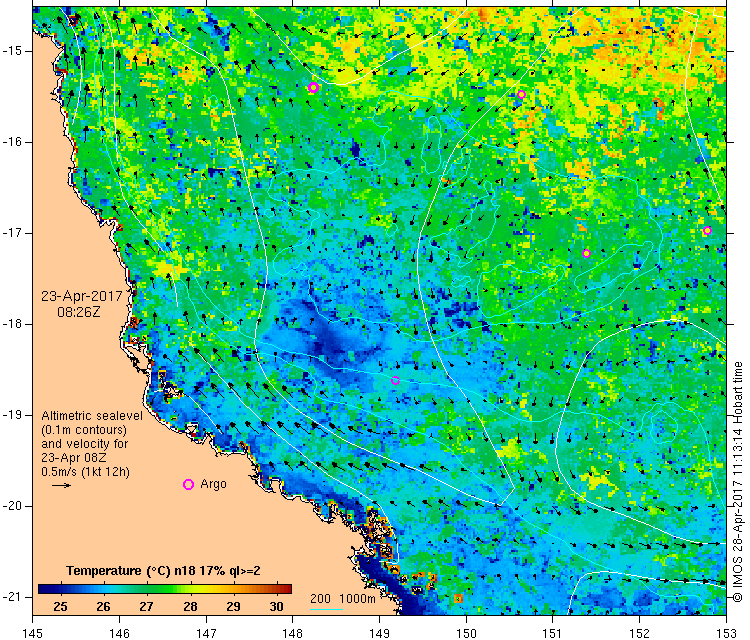Click the colorbar value '27'
The height and width of the screenshot is (640, 750).
[146, 607]
